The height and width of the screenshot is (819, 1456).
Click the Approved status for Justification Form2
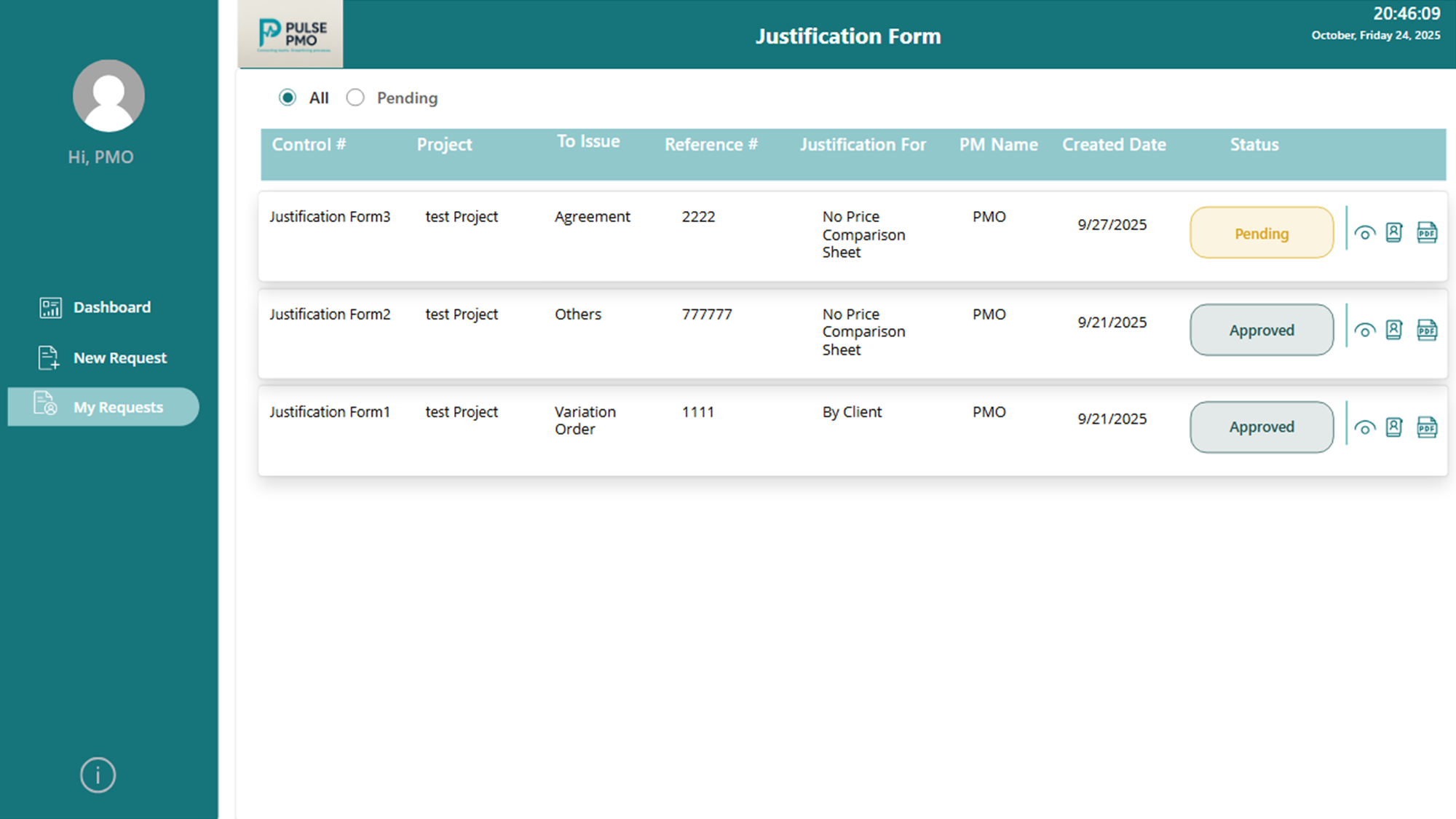click(x=1261, y=329)
